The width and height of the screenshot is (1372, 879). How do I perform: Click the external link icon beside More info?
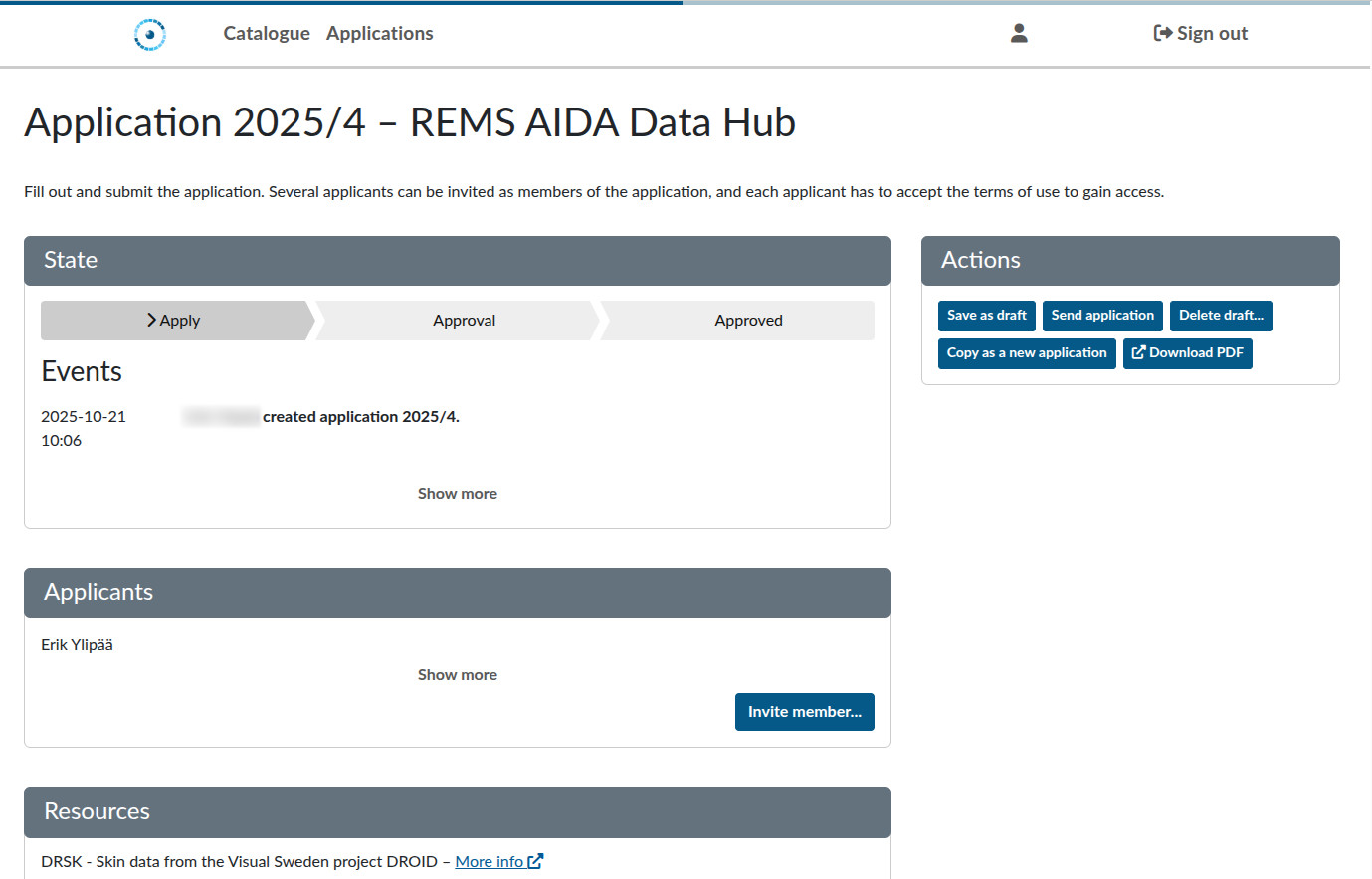tap(535, 861)
